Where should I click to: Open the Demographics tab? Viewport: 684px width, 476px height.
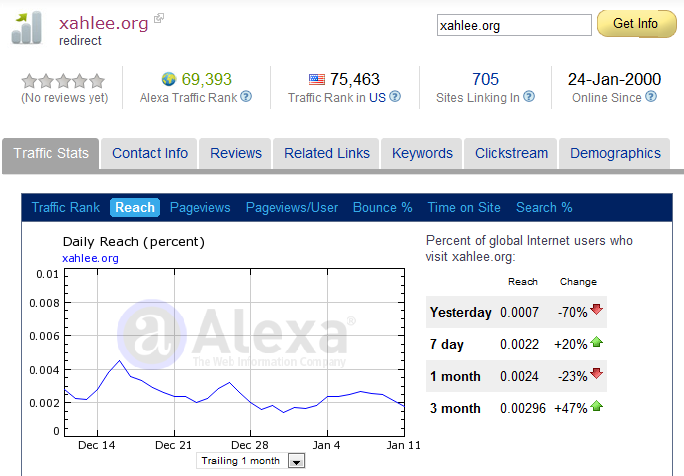(615, 153)
